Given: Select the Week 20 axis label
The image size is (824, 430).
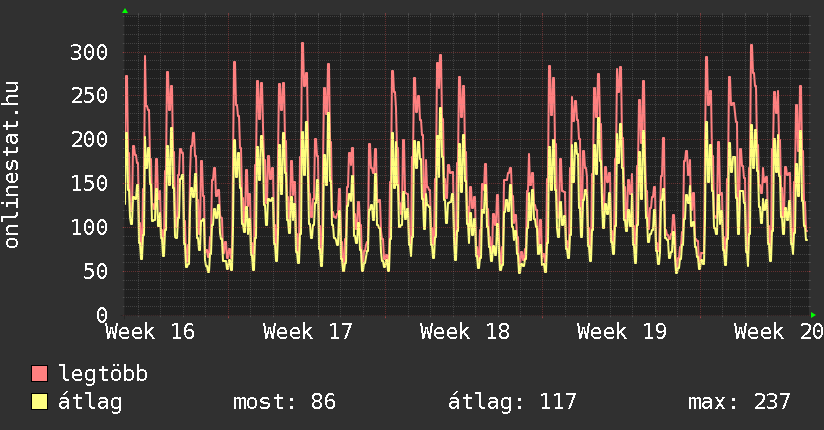Looking at the screenshot, I should (x=779, y=332).
